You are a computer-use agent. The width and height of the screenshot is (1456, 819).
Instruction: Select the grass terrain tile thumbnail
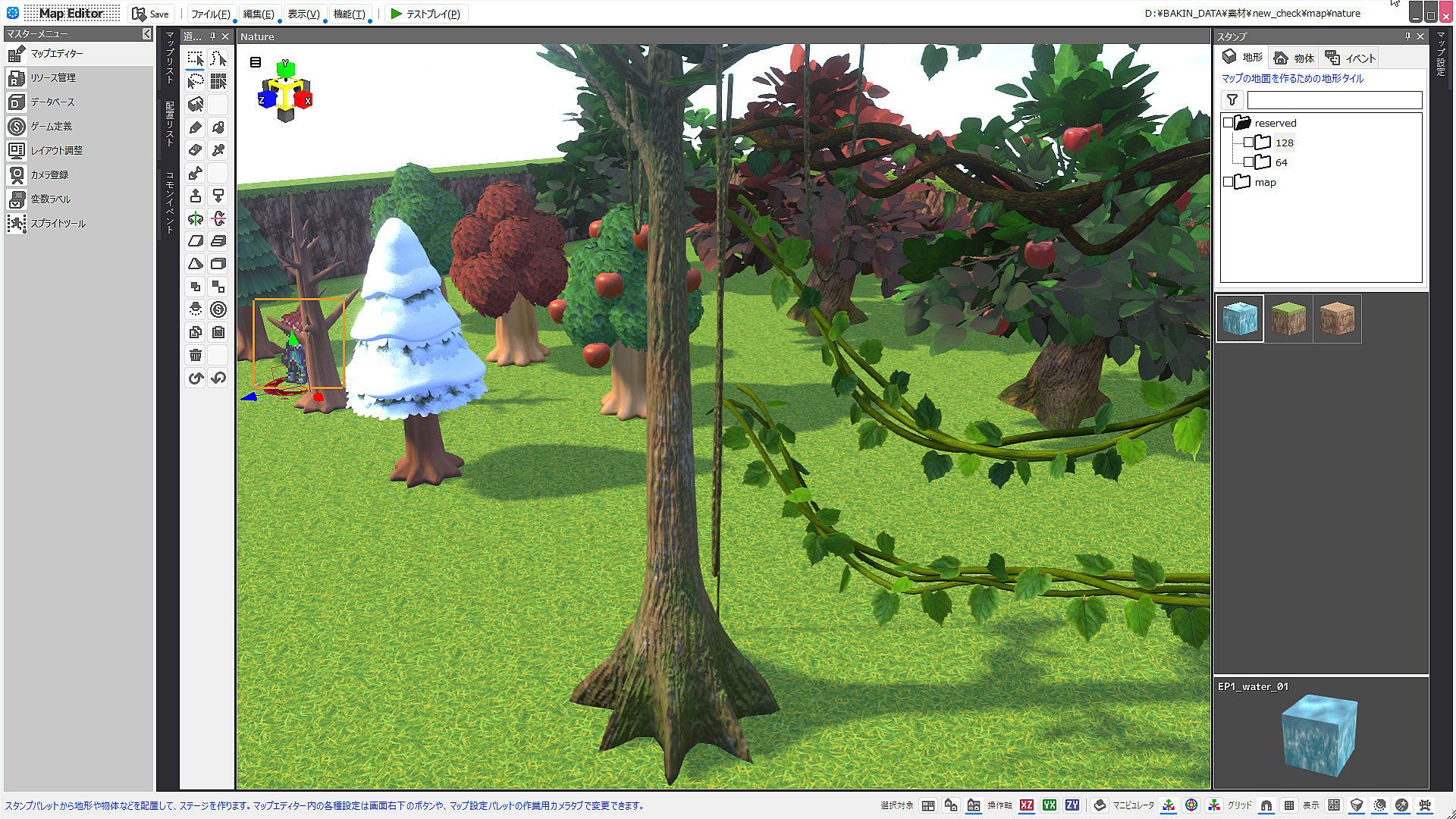pos(1288,318)
